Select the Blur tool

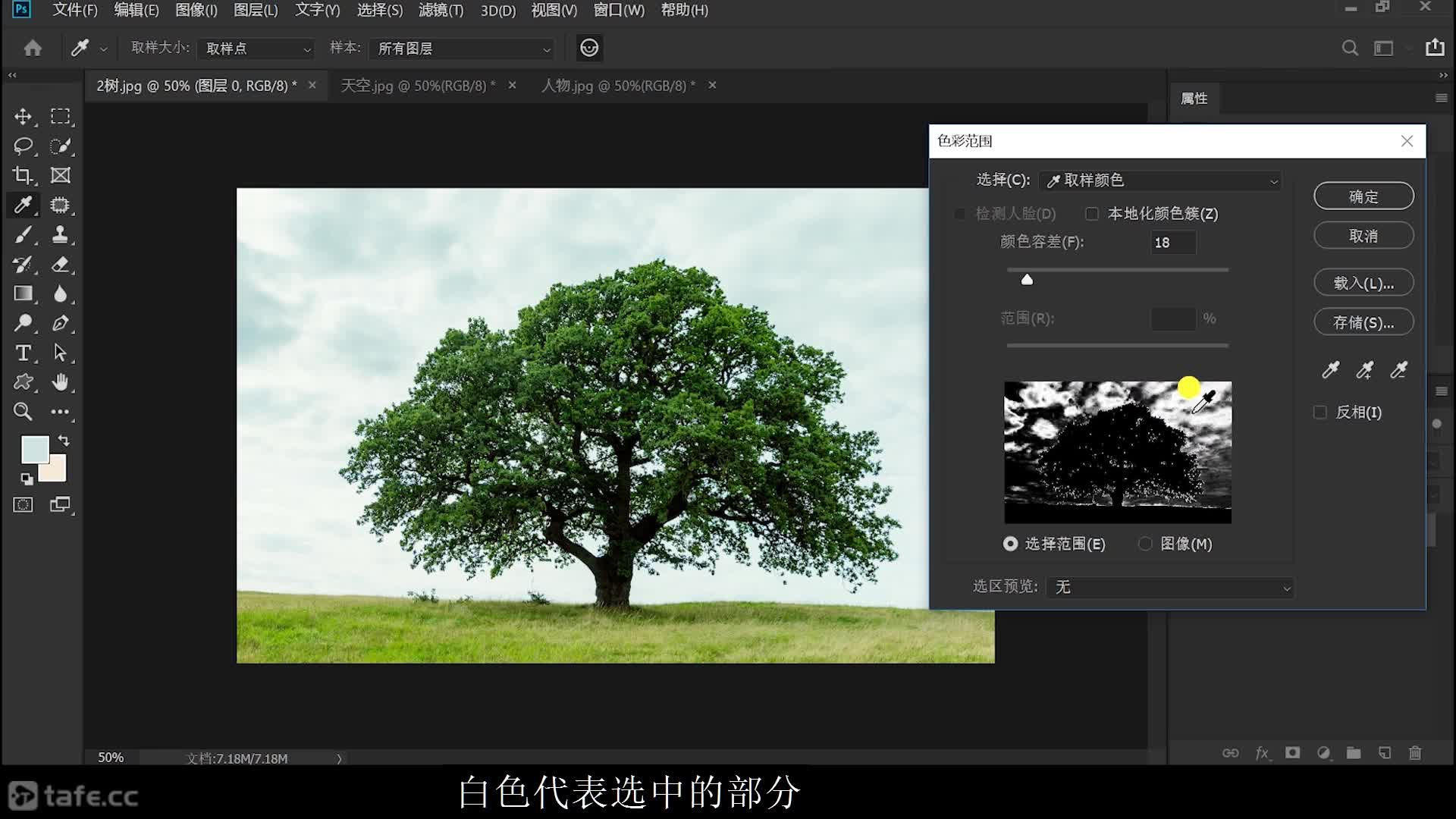click(x=60, y=293)
